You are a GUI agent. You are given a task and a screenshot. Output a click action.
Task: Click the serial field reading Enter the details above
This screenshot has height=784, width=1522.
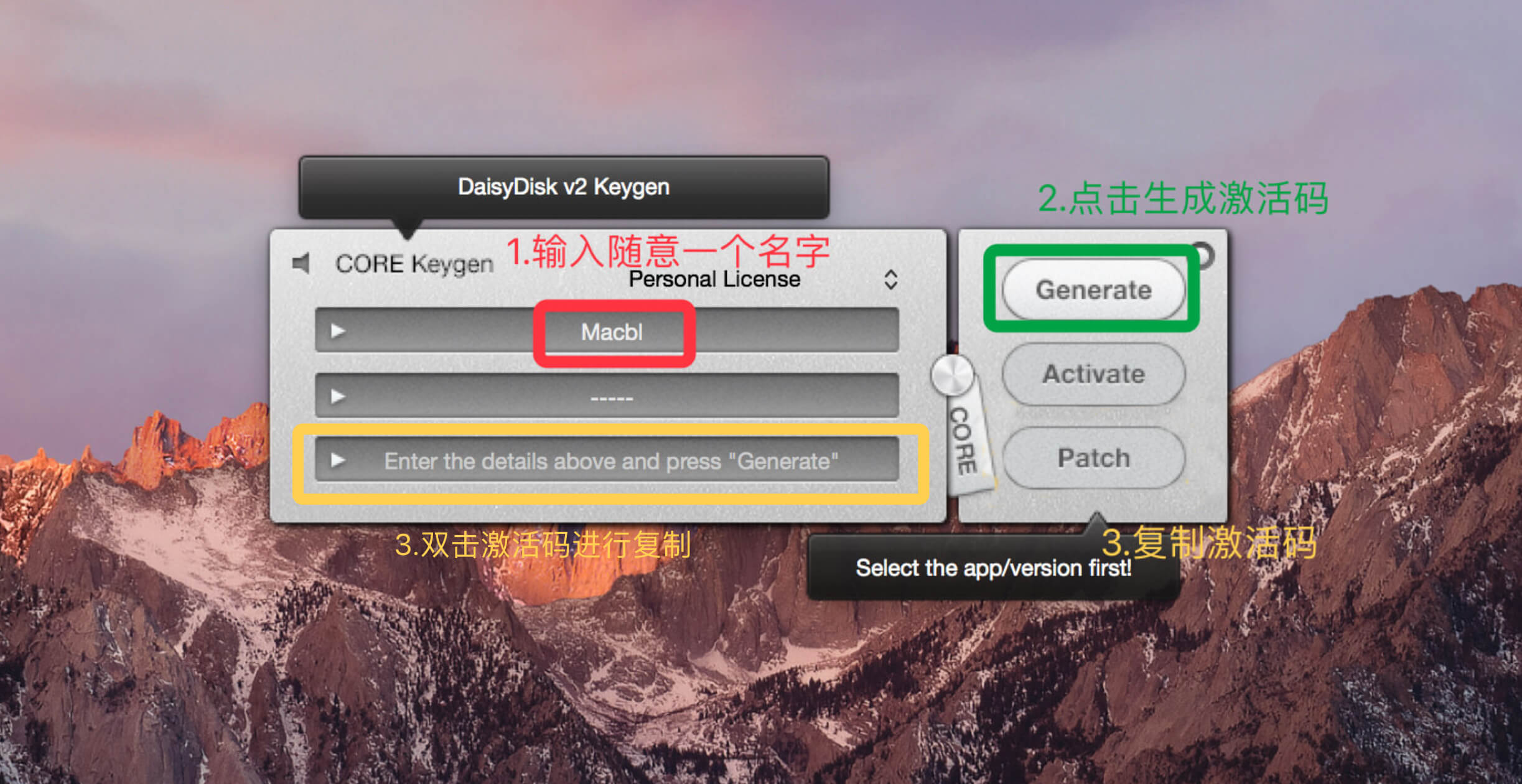607,460
